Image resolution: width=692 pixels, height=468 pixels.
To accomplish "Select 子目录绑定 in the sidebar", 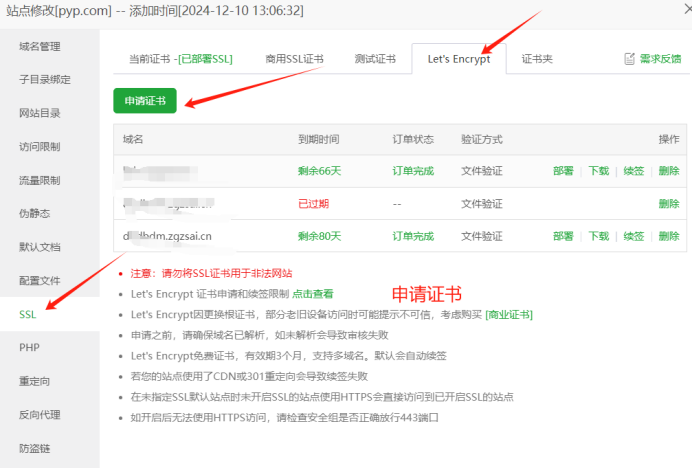I will pyautogui.click(x=45, y=79).
